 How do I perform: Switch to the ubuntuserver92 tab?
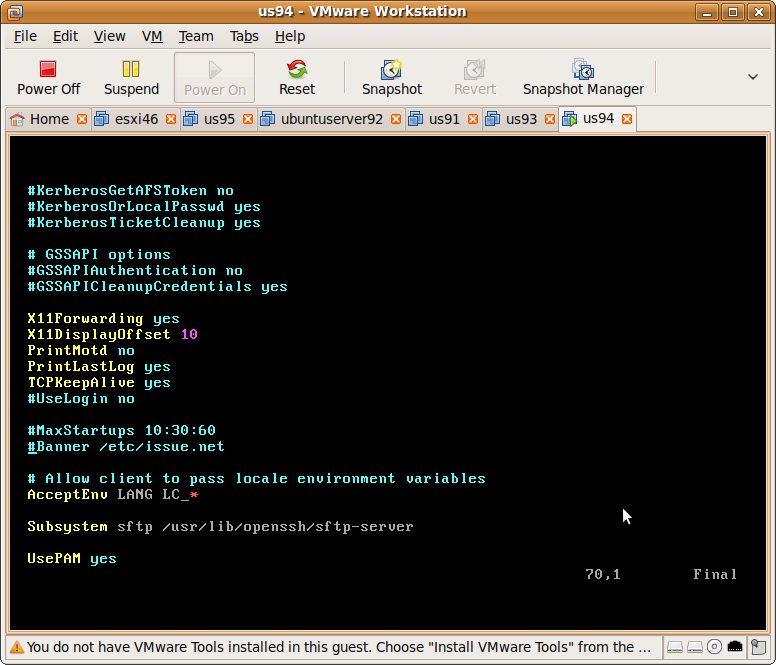tap(331, 119)
